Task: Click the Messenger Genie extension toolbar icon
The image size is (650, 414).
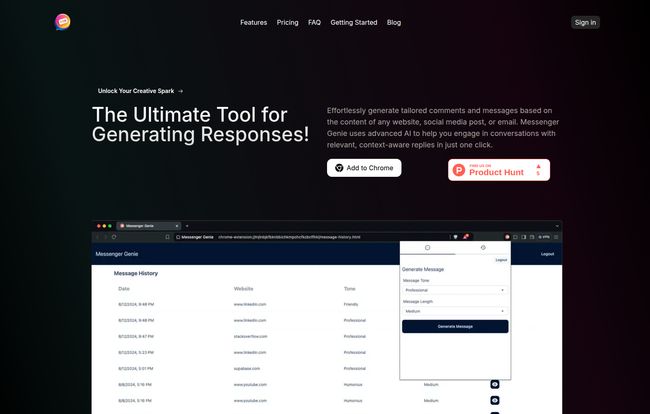Action: [507, 237]
